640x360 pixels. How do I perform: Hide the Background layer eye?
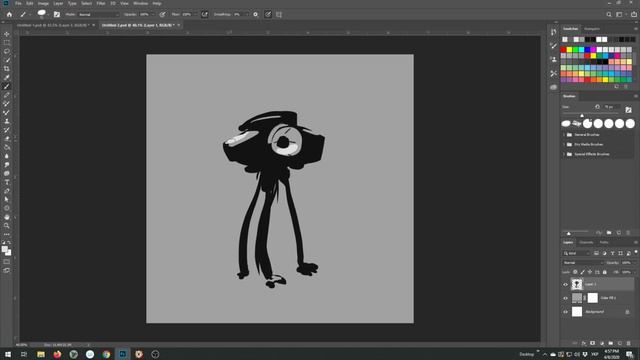coord(565,312)
